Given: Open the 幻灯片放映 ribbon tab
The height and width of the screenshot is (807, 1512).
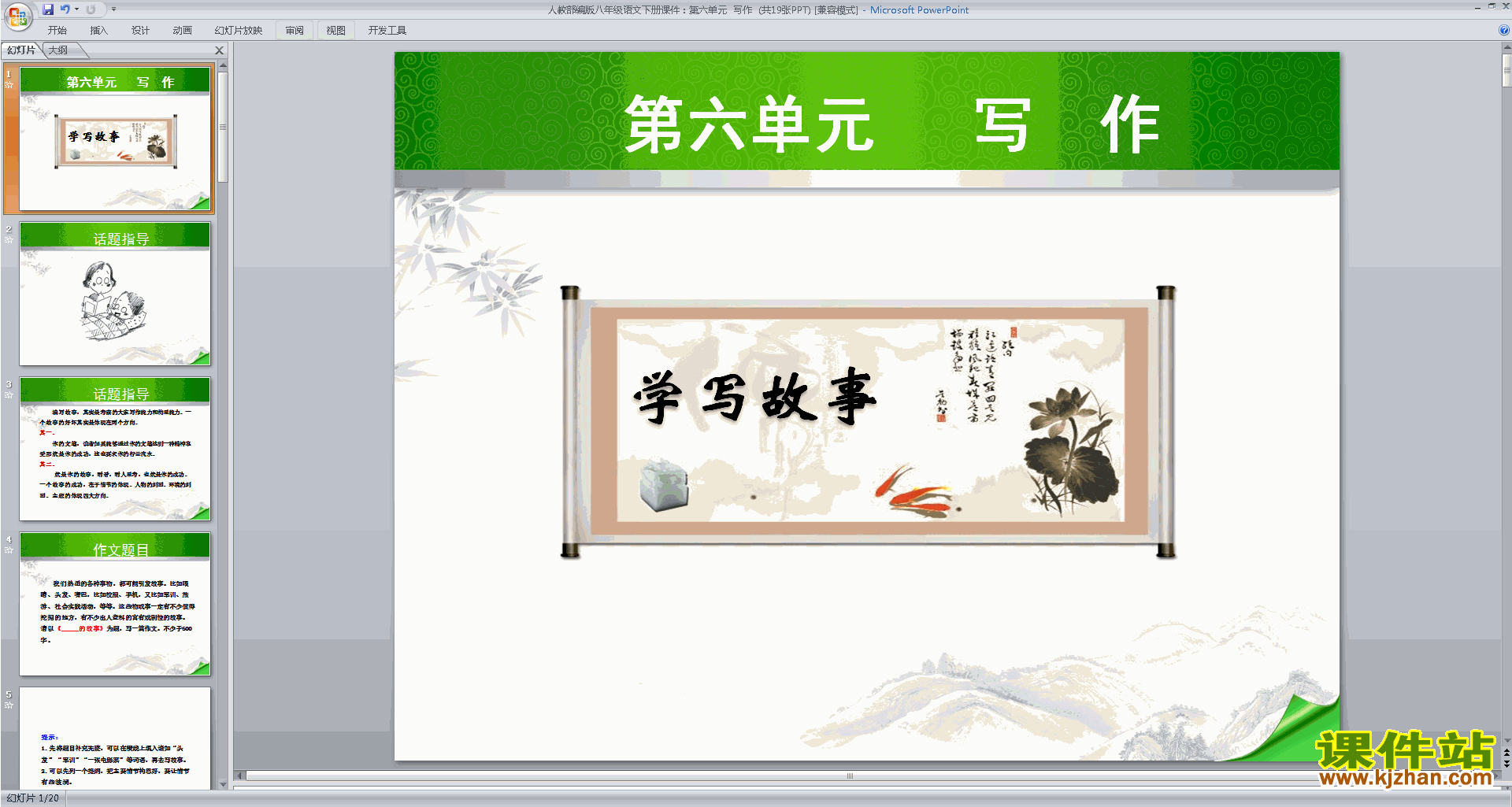Looking at the screenshot, I should pyautogui.click(x=238, y=31).
